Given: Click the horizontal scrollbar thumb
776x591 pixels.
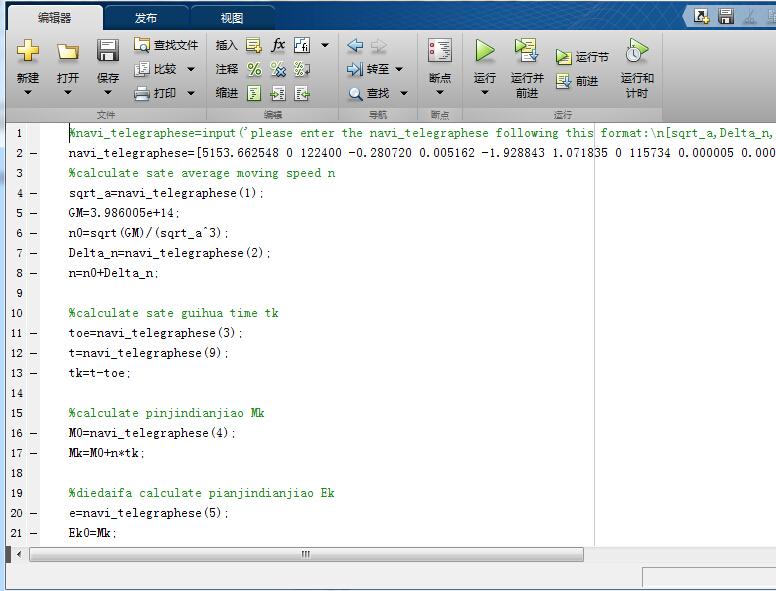Looking at the screenshot, I should (x=306, y=554).
